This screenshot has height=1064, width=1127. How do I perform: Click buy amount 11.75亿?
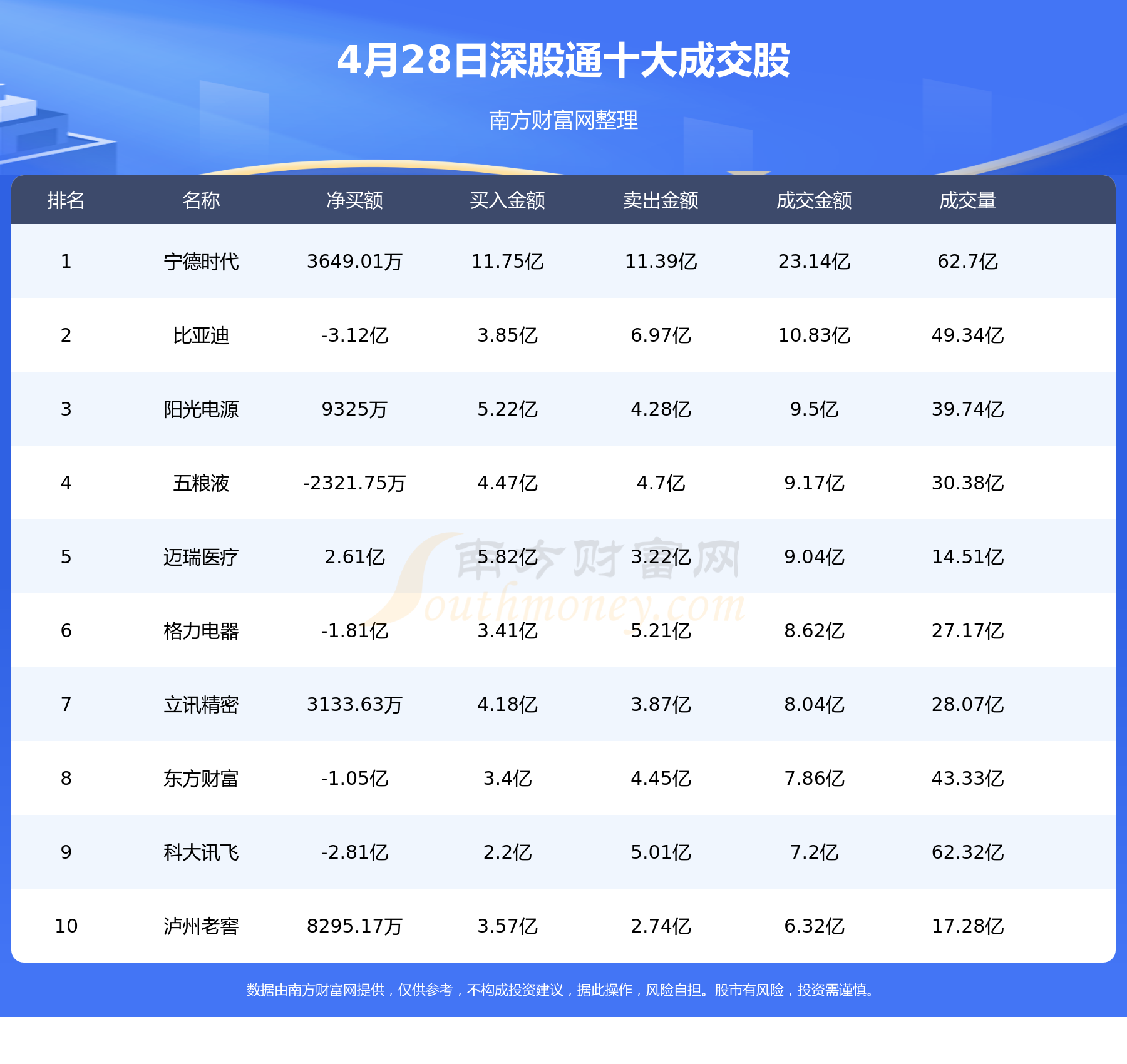pos(508,262)
